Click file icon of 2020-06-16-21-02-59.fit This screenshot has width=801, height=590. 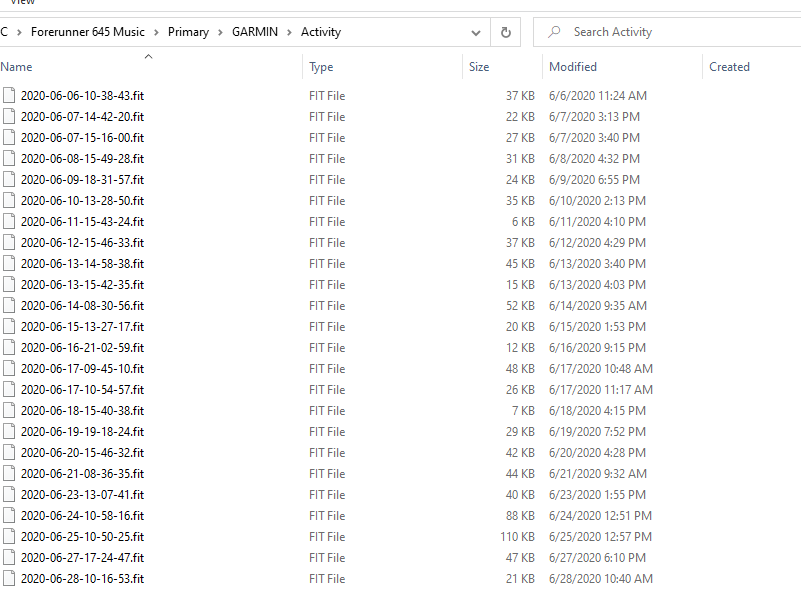click(x=9, y=348)
